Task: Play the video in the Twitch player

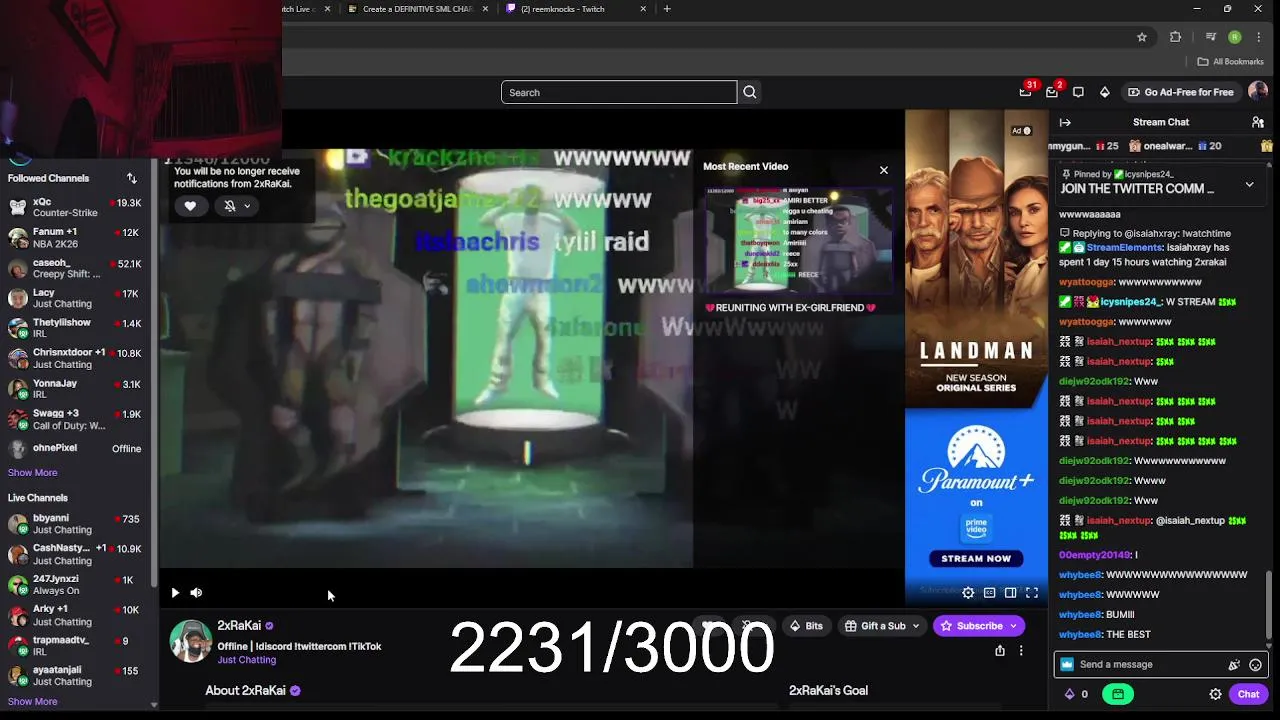Action: (175, 593)
